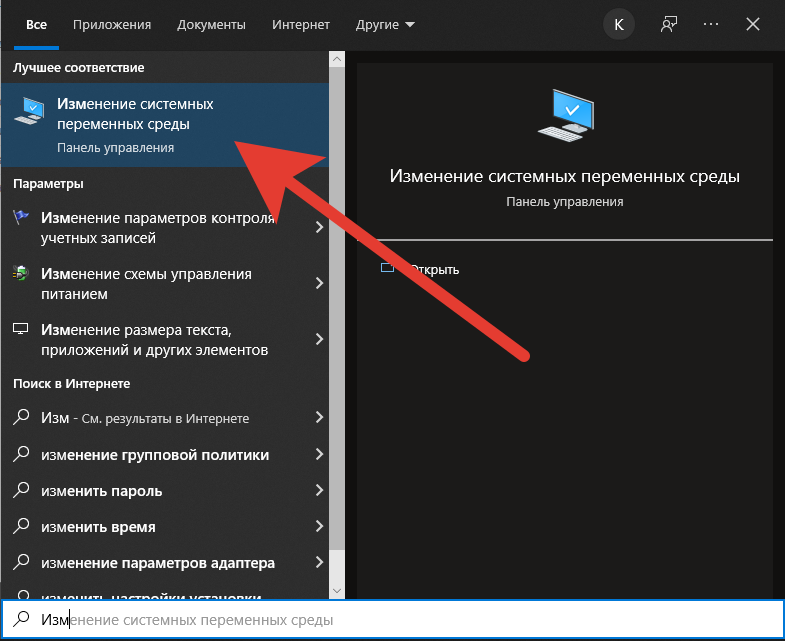The width and height of the screenshot is (785, 641).
Task: Click the magnifier icon in the search box
Action: (x=21, y=620)
